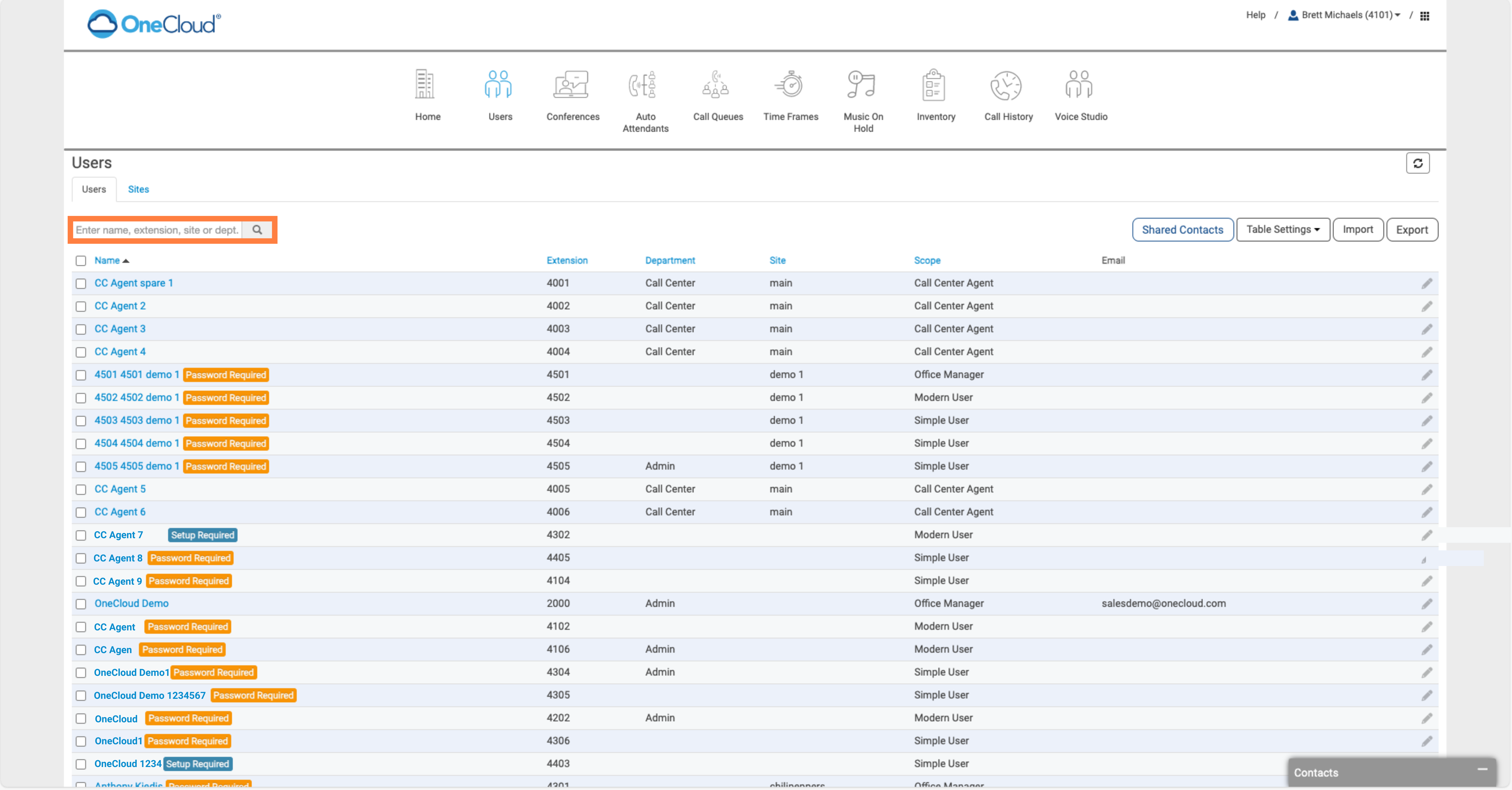The height and width of the screenshot is (790, 1512).
Task: Open the Help link at top
Action: [1255, 15]
